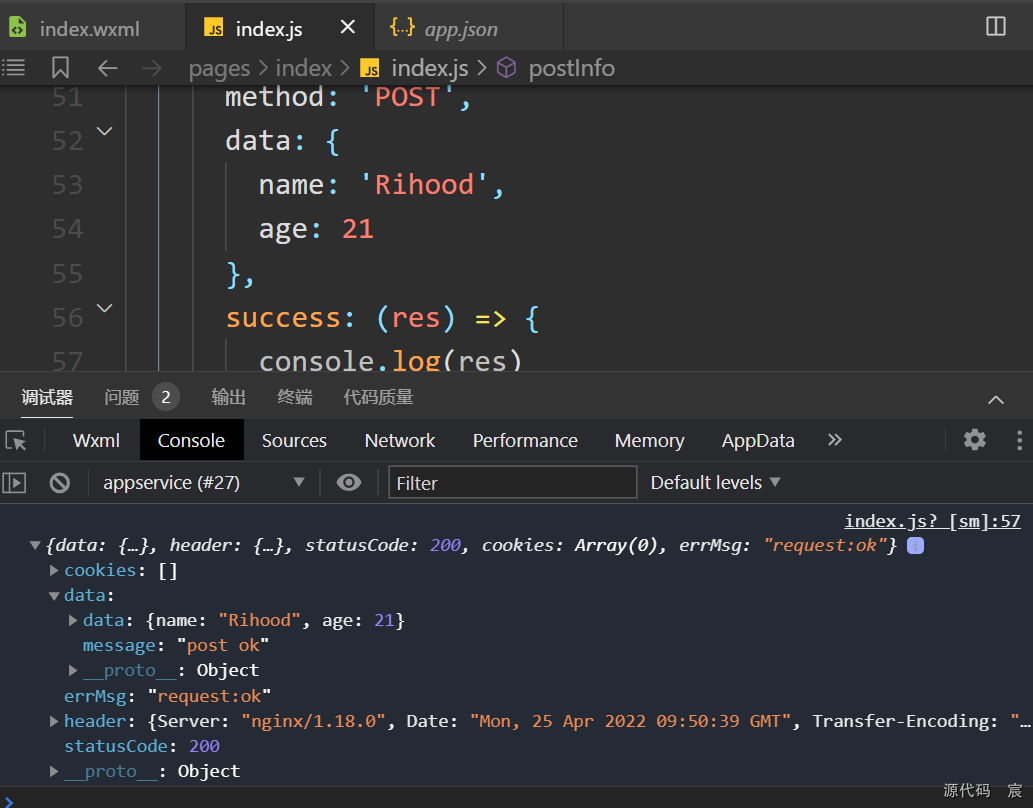Screen dimensions: 1033x808
Task: Expand __proto__ under data
Action: pyautogui.click(x=73, y=670)
